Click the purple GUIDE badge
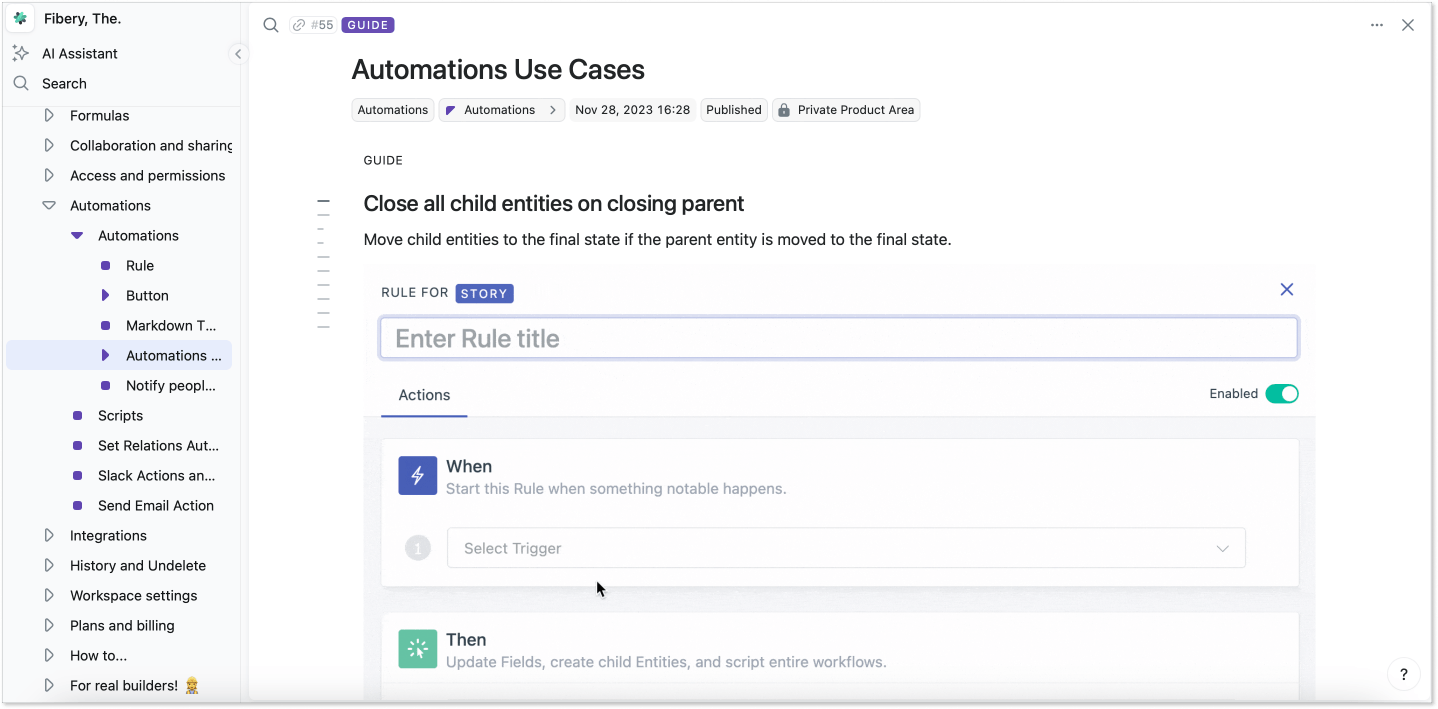 368,25
